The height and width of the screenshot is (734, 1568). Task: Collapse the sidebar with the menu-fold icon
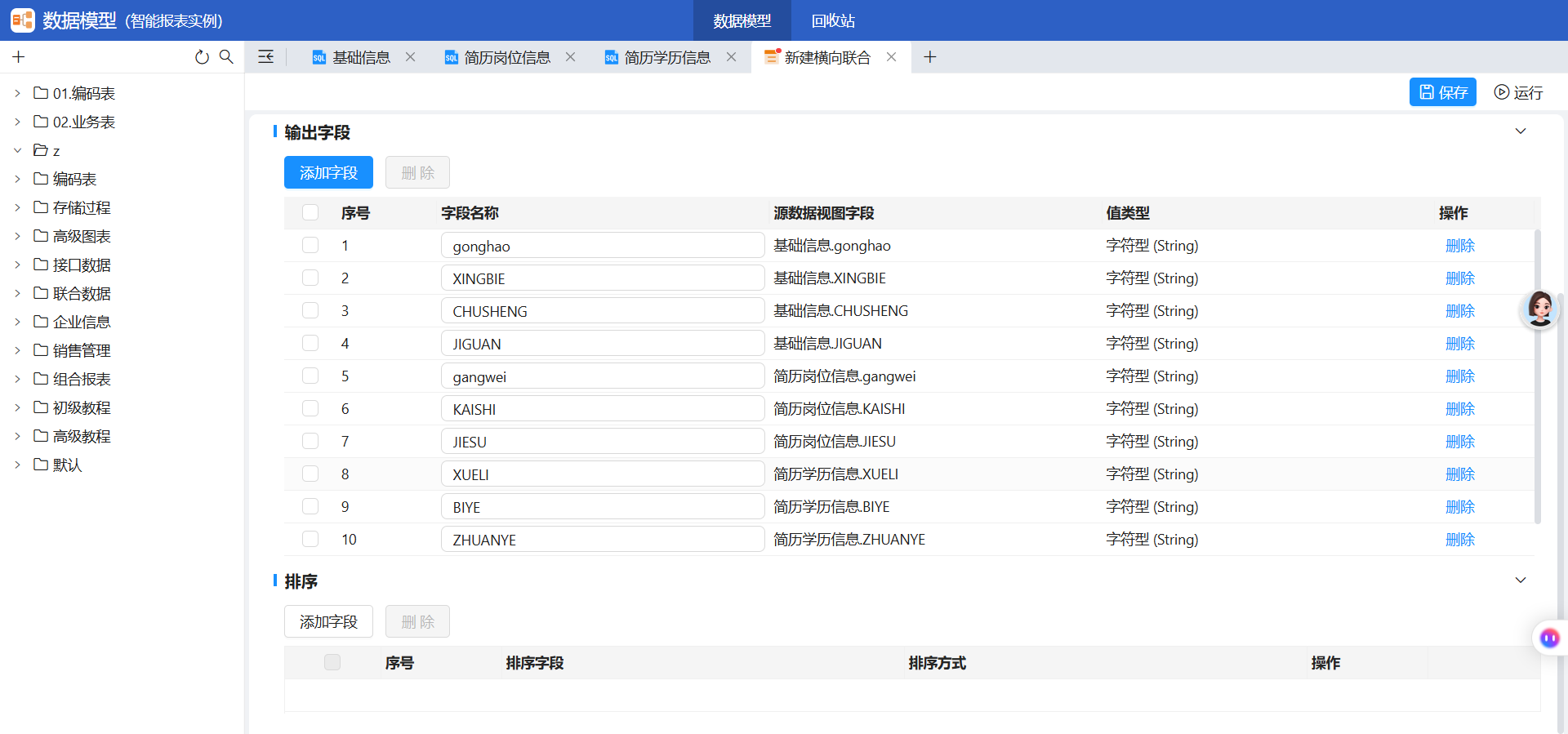[x=265, y=57]
